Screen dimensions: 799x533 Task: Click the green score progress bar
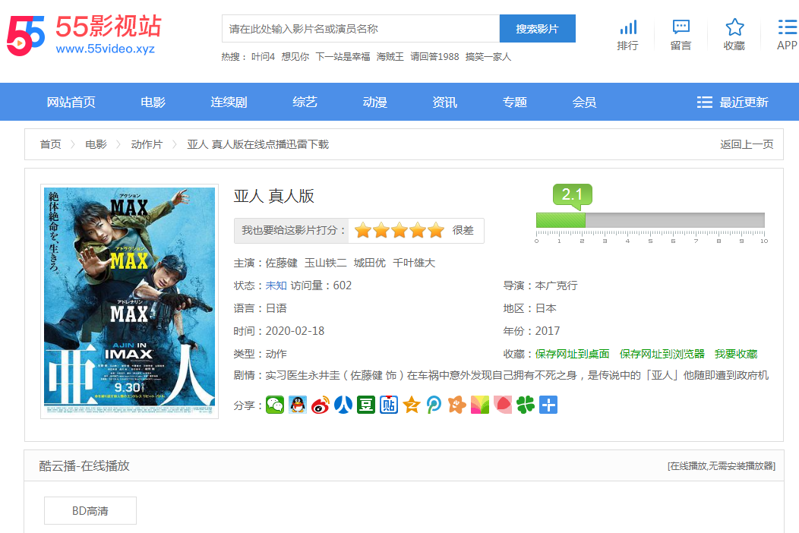coord(561,220)
